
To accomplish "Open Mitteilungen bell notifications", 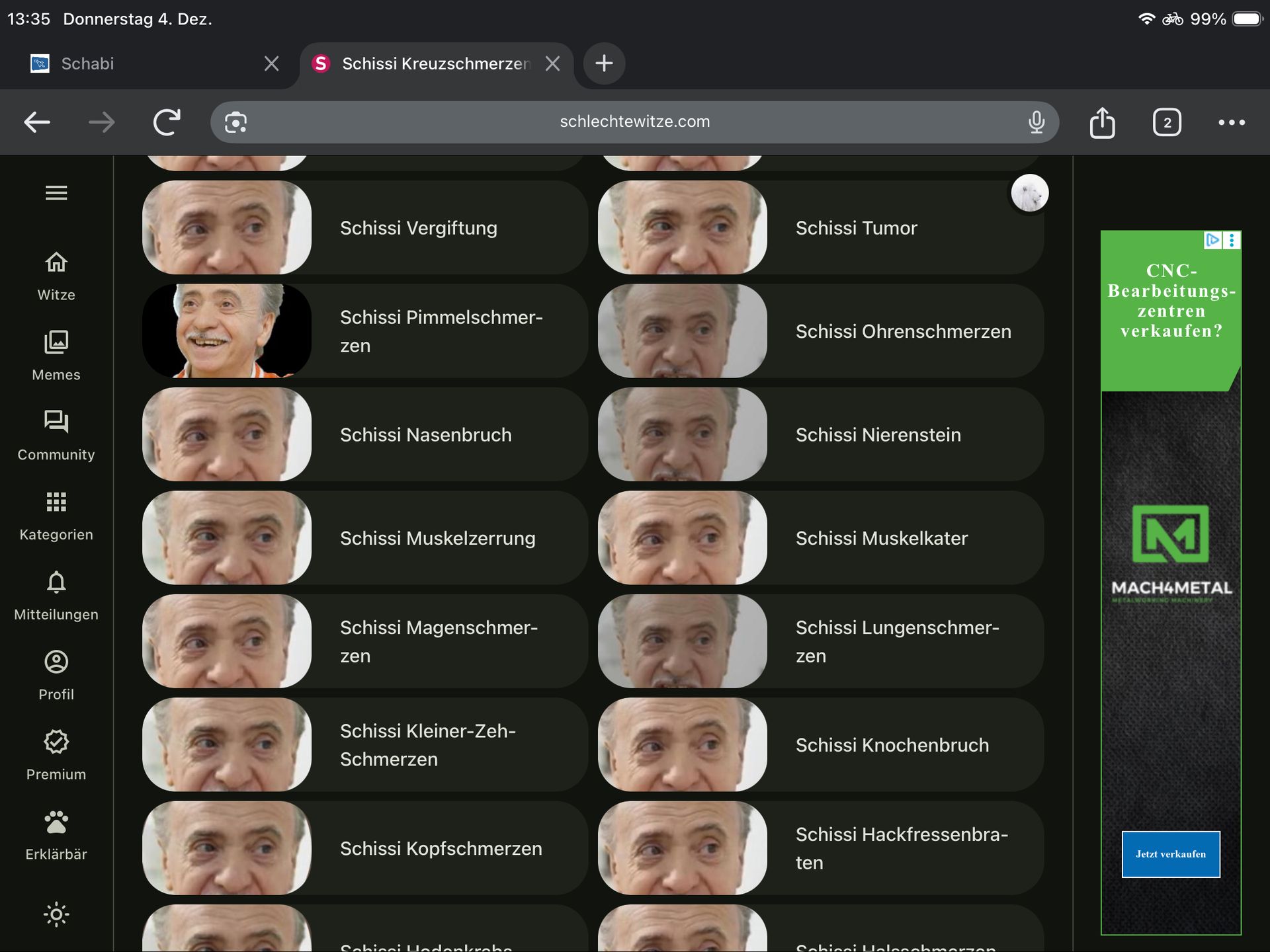I will (56, 583).
